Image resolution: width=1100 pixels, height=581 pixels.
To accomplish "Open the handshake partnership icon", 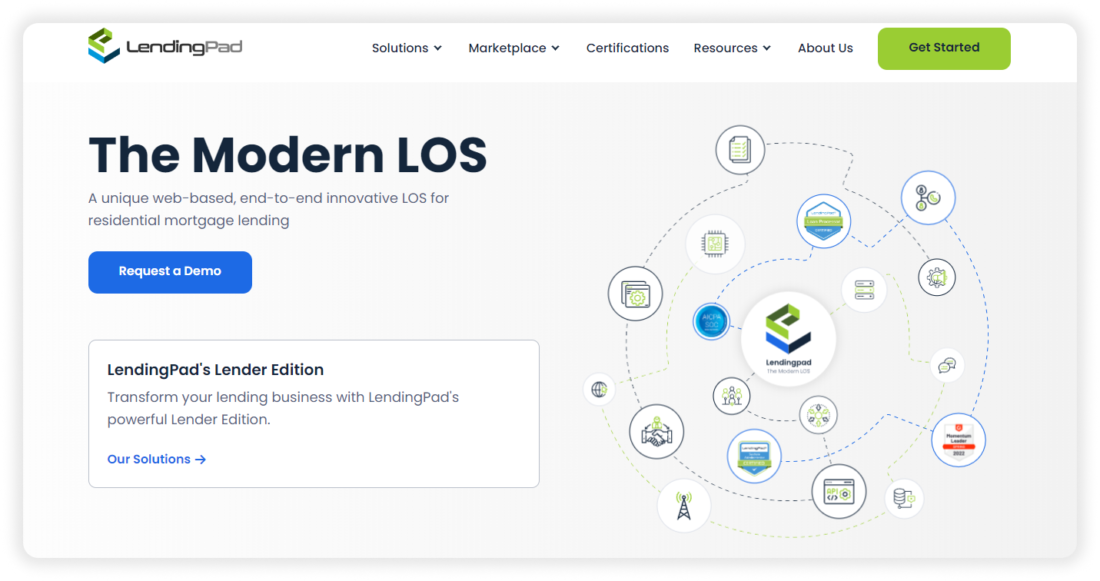I will [657, 432].
